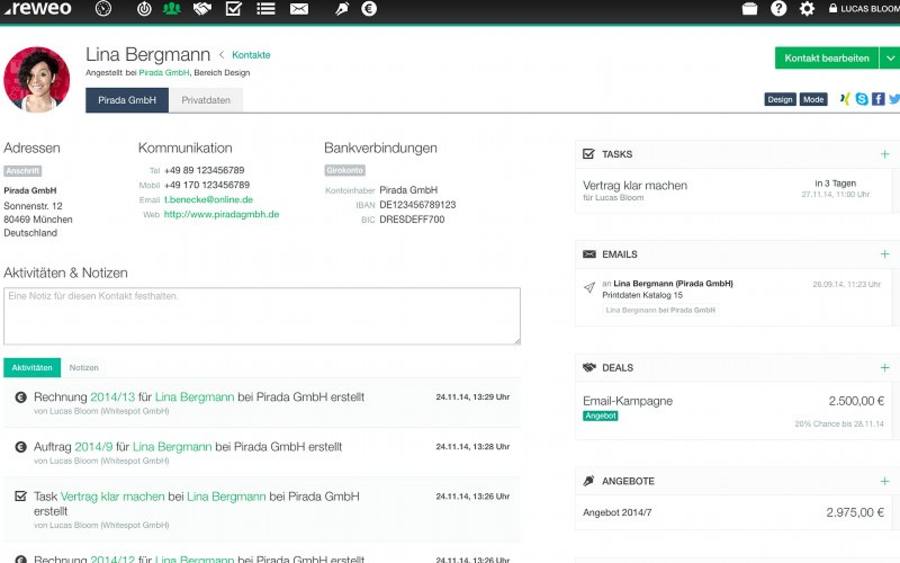Screen dimensions: 900x563
Task: Select the Aktivitäten tab
Action: [32, 367]
